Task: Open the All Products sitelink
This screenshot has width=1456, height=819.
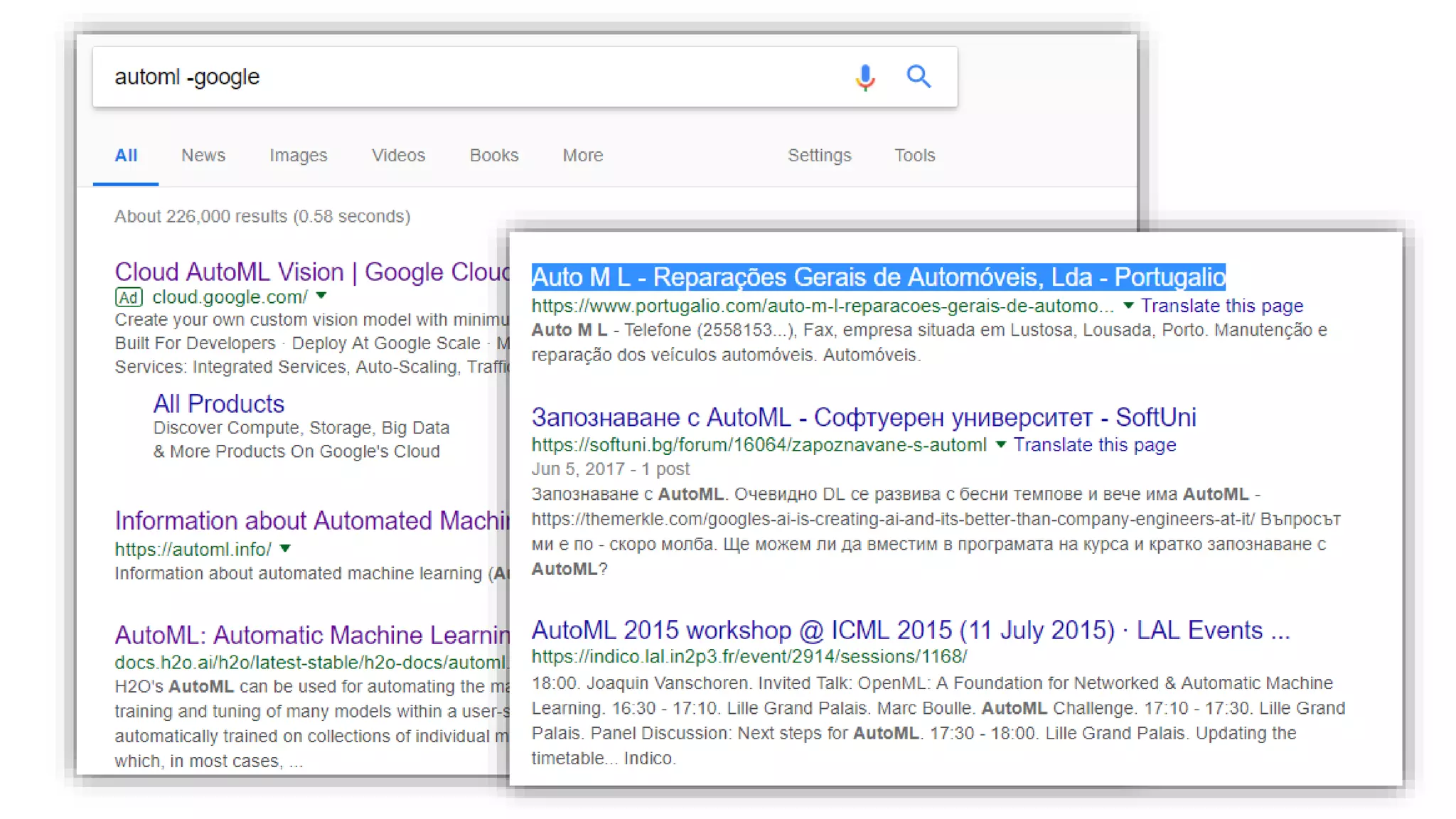Action: click(x=219, y=404)
